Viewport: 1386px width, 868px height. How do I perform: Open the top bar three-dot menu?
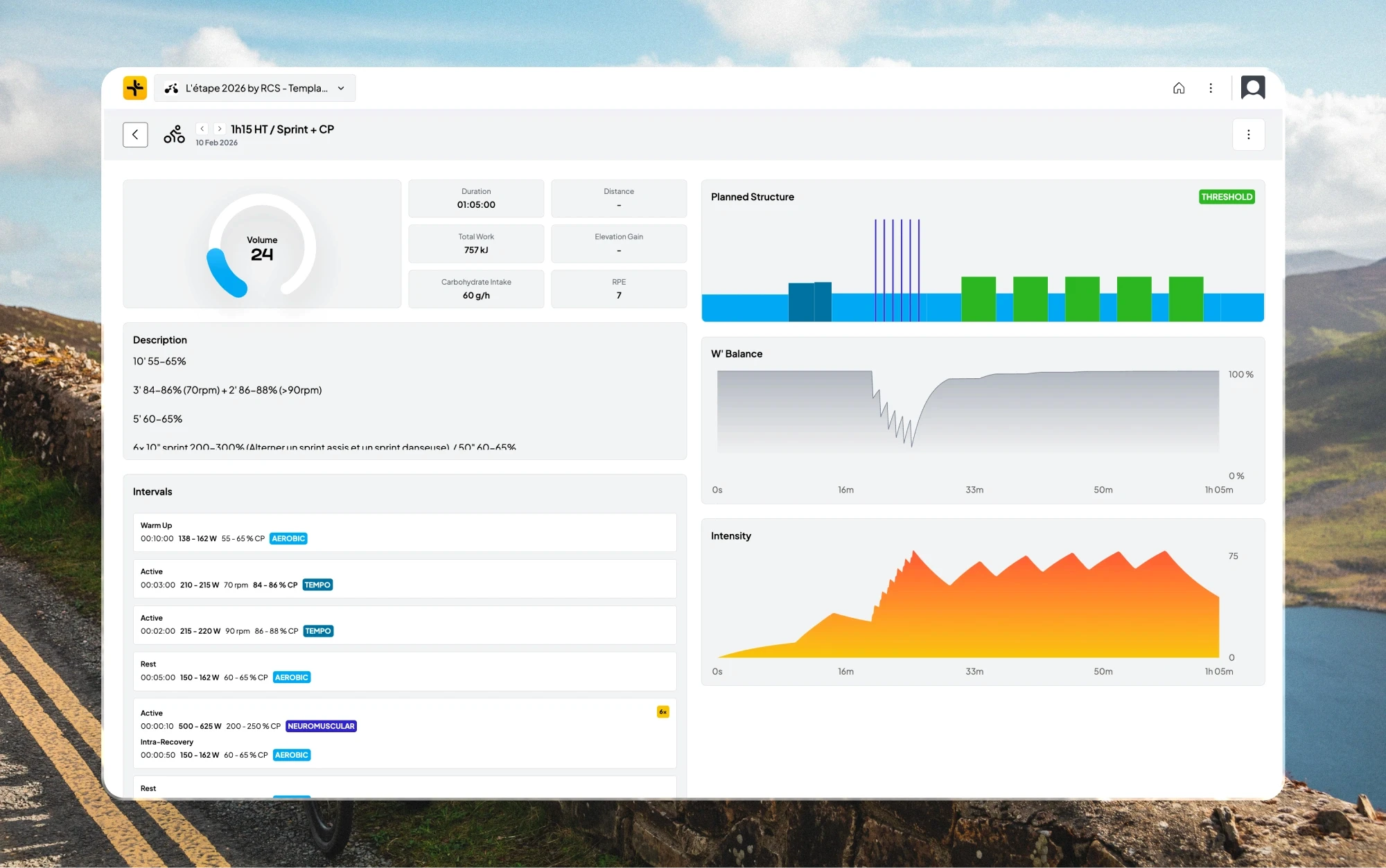[1211, 88]
